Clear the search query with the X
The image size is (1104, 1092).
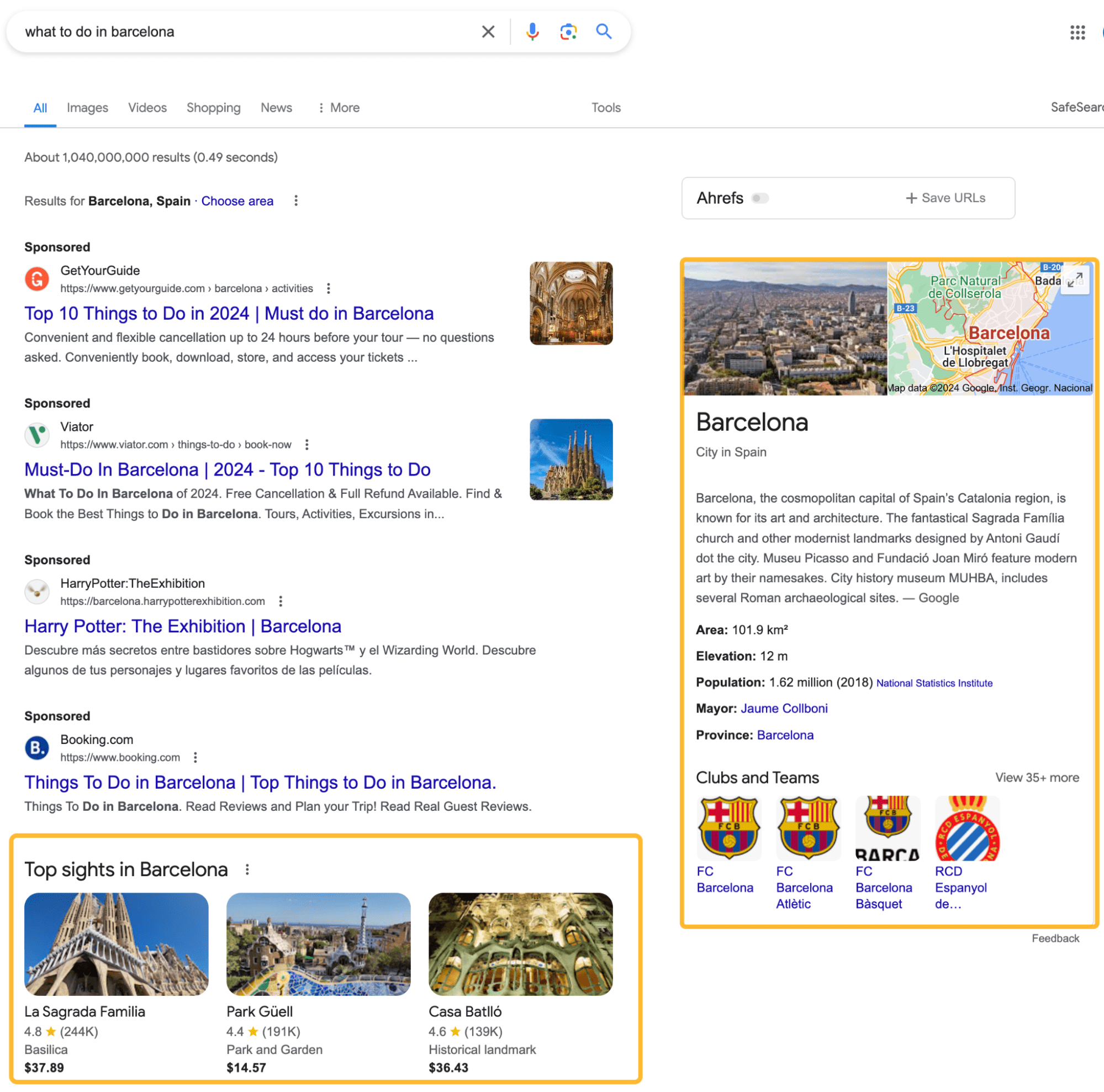pyautogui.click(x=488, y=32)
